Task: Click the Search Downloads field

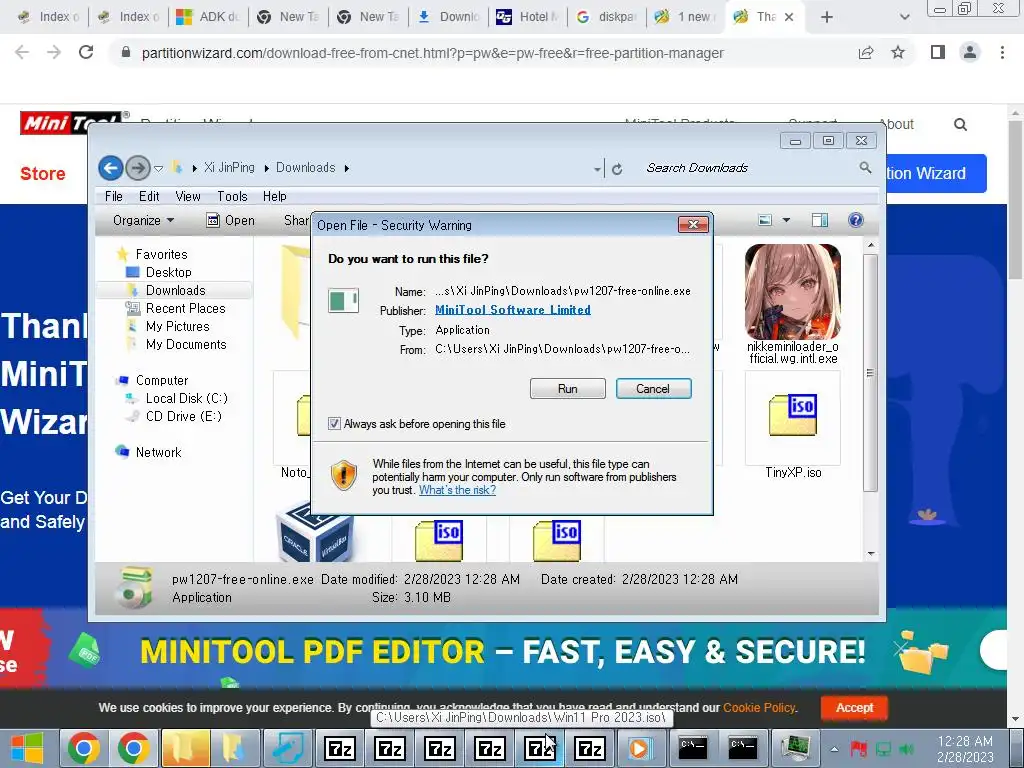Action: pyautogui.click(x=748, y=168)
